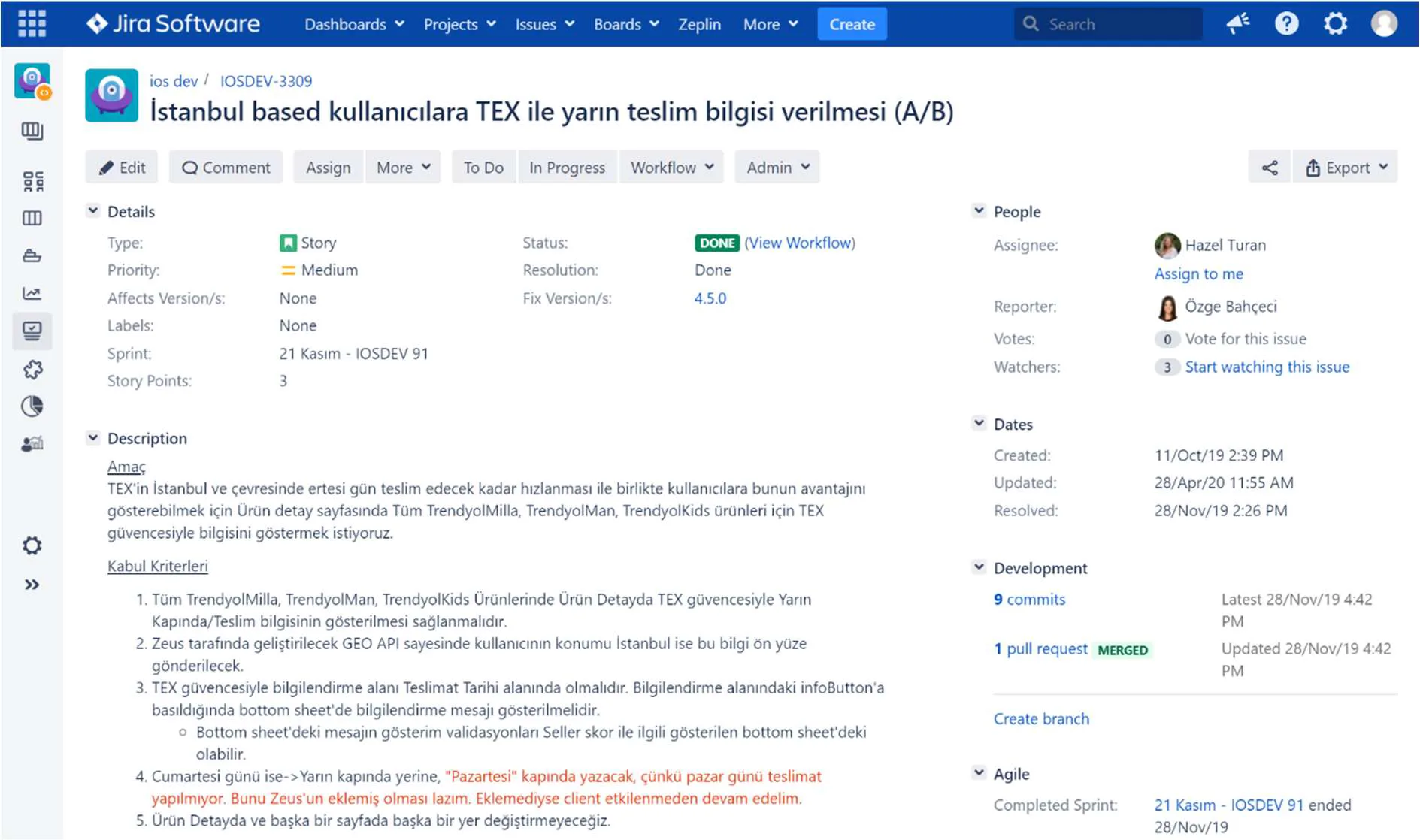Open fix version 4.5.0 link
Viewport: 1420px width, 840px height.
tap(710, 298)
